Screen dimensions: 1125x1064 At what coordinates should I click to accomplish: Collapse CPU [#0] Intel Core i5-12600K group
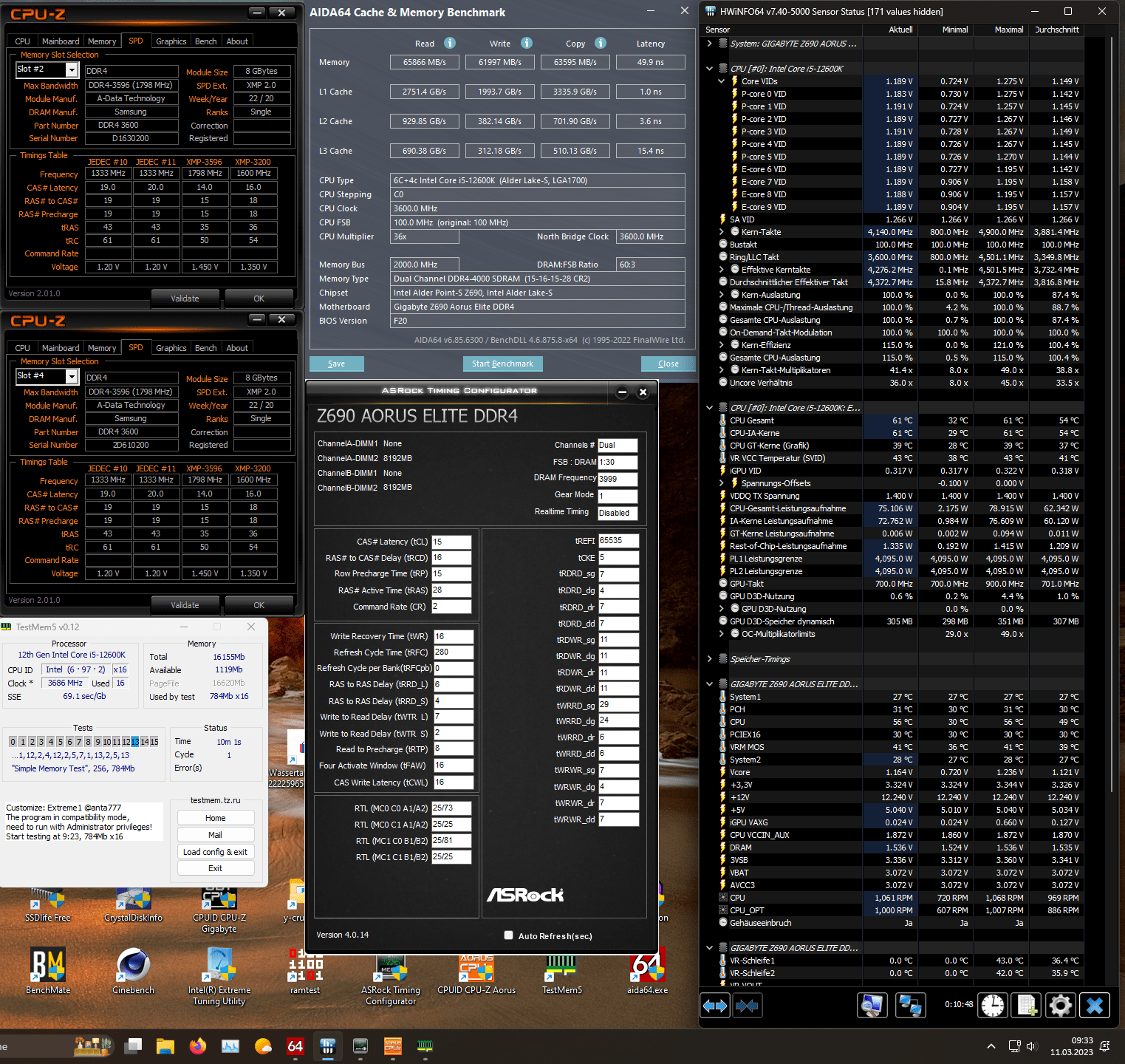click(710, 69)
